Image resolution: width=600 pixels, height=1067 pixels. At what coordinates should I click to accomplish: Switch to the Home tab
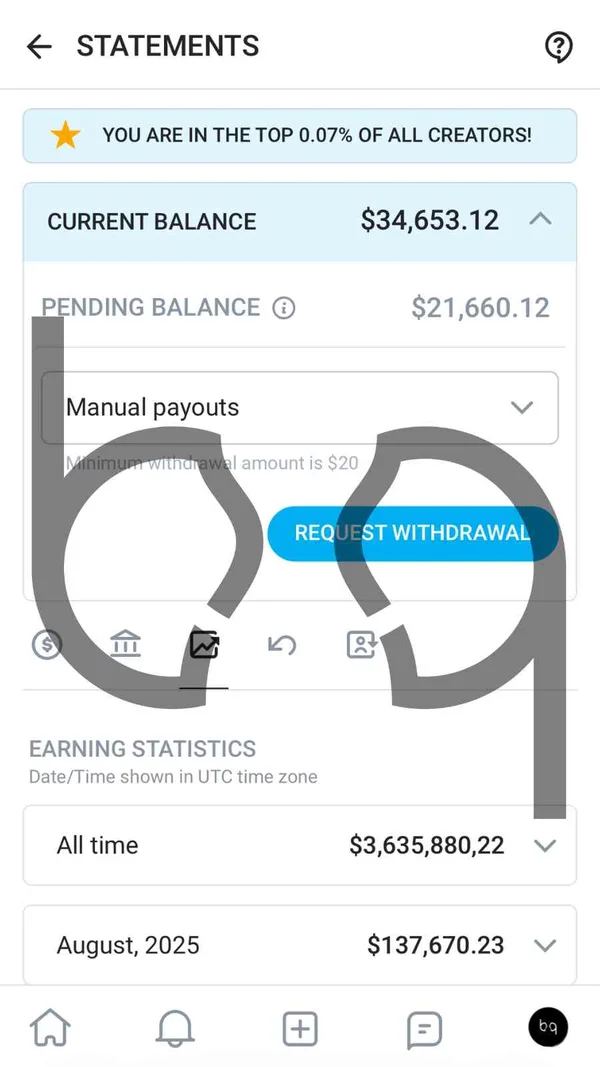(x=51, y=1027)
